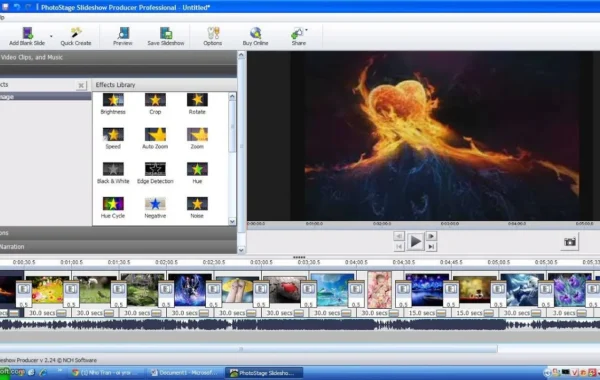
Task: Click the Buy Online globe icon
Action: tap(255, 33)
